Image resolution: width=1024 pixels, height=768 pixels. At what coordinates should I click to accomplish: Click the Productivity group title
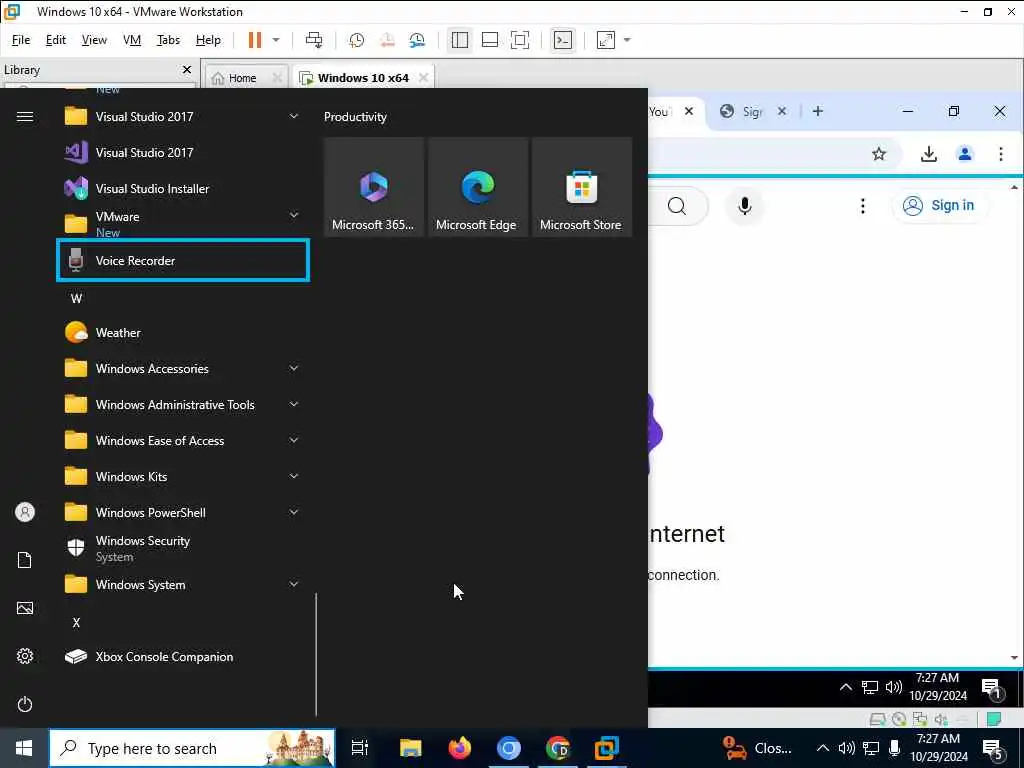(355, 117)
